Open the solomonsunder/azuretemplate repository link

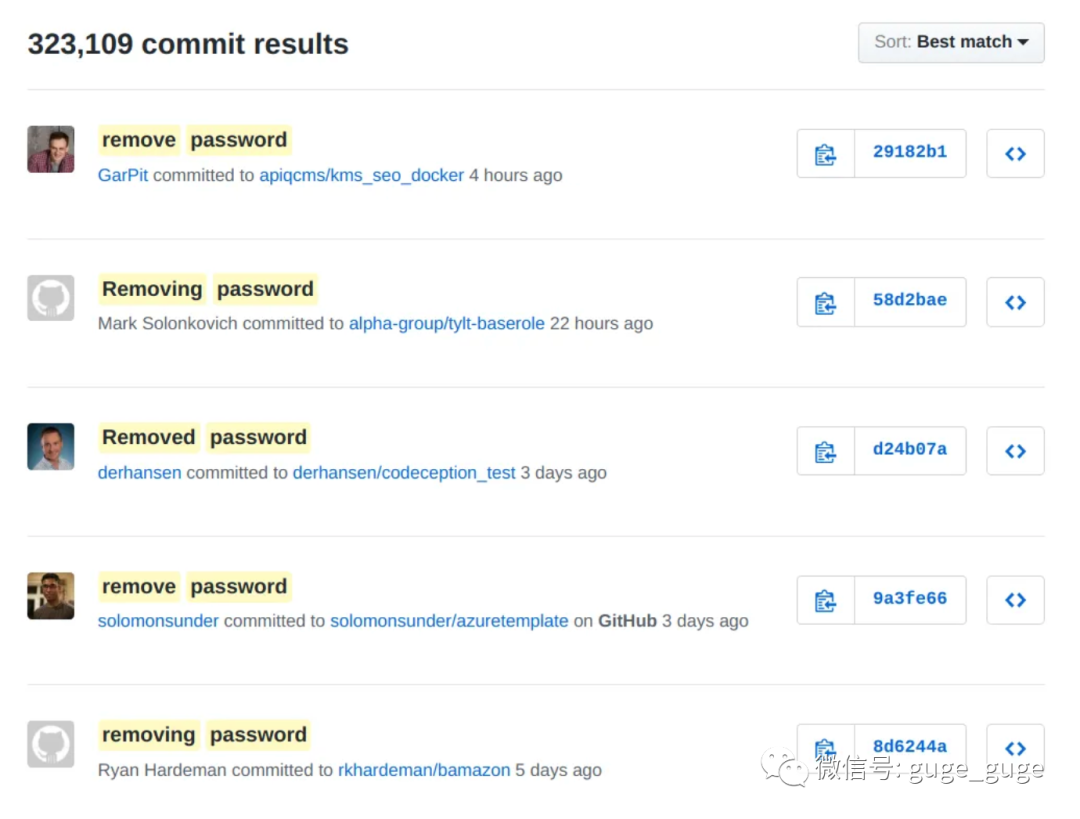click(449, 621)
